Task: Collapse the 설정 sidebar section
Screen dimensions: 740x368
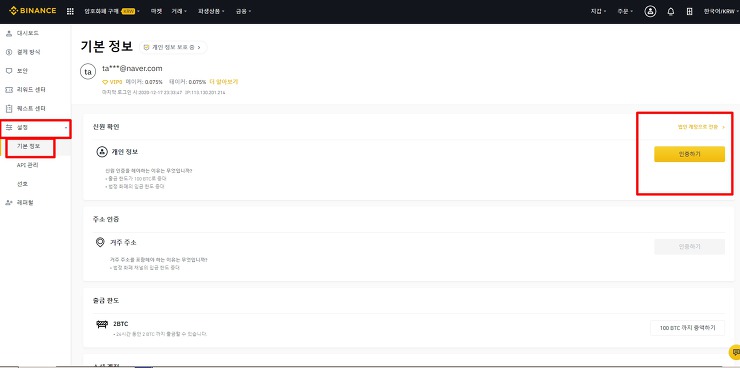Action: pyautogui.click(x=35, y=128)
